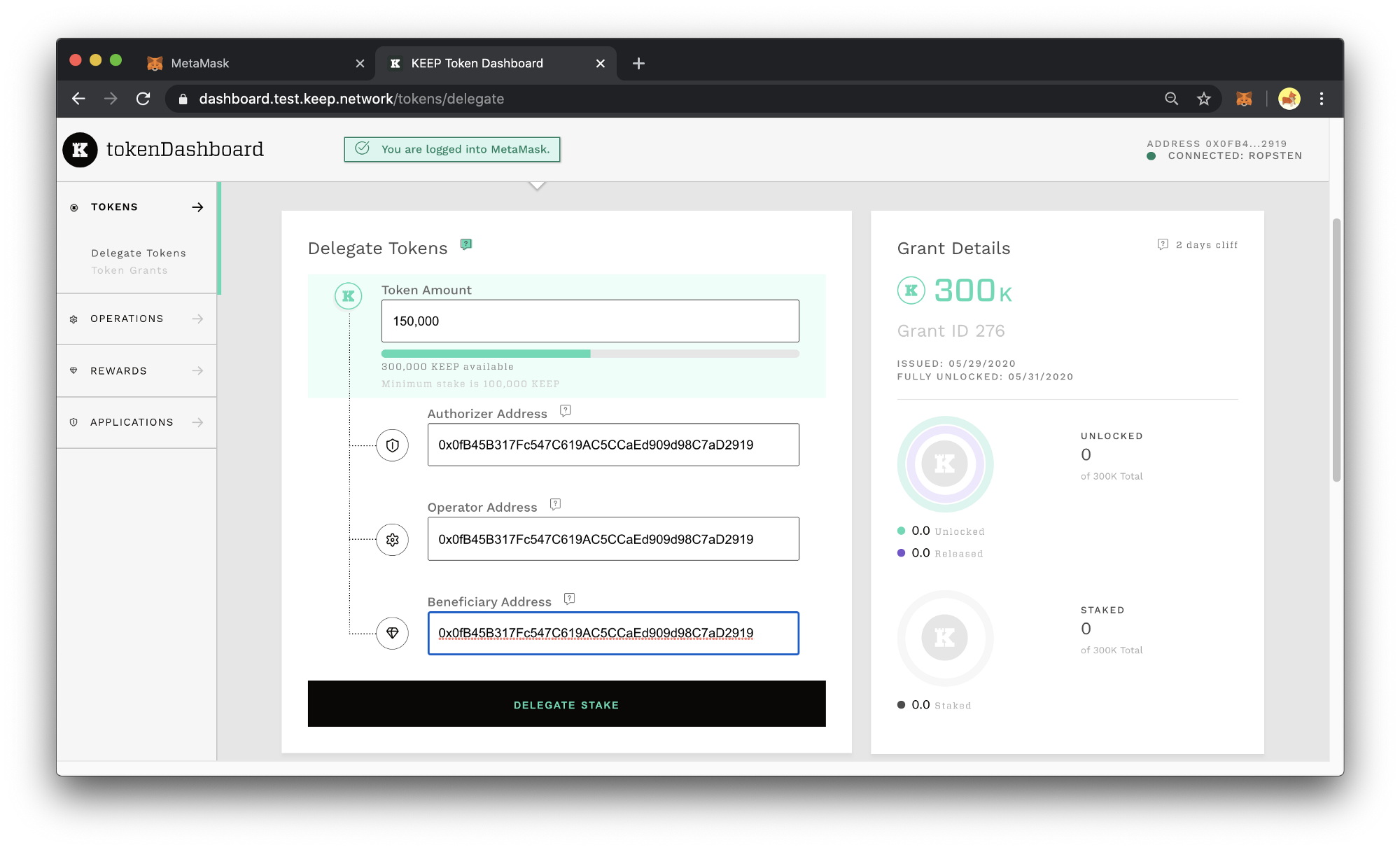The image size is (1400, 850).
Task: Expand the Applications sidebar section
Action: [136, 422]
